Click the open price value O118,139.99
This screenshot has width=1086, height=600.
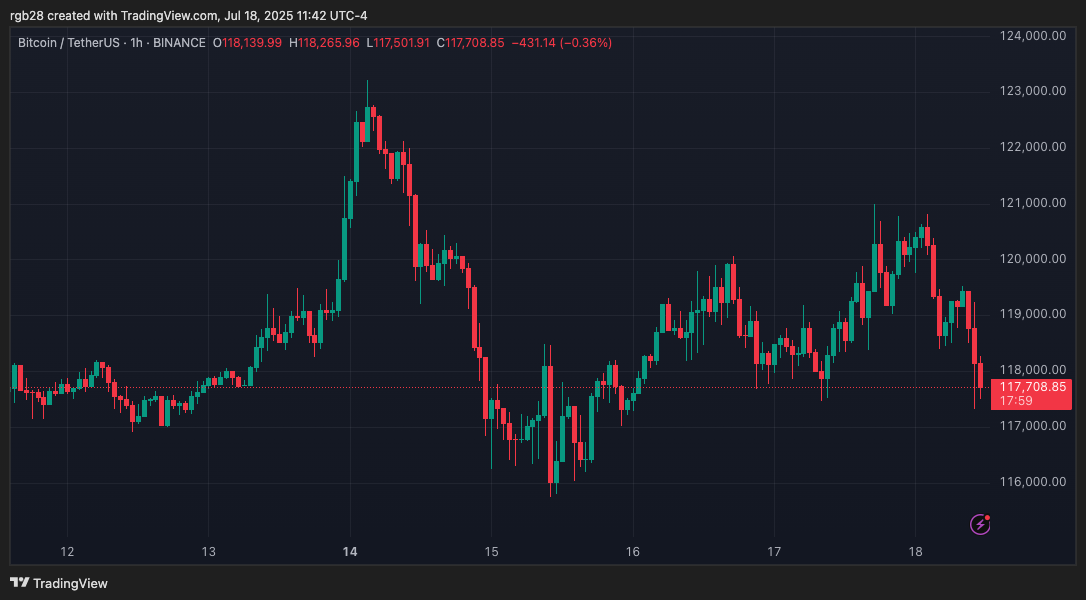(248, 43)
